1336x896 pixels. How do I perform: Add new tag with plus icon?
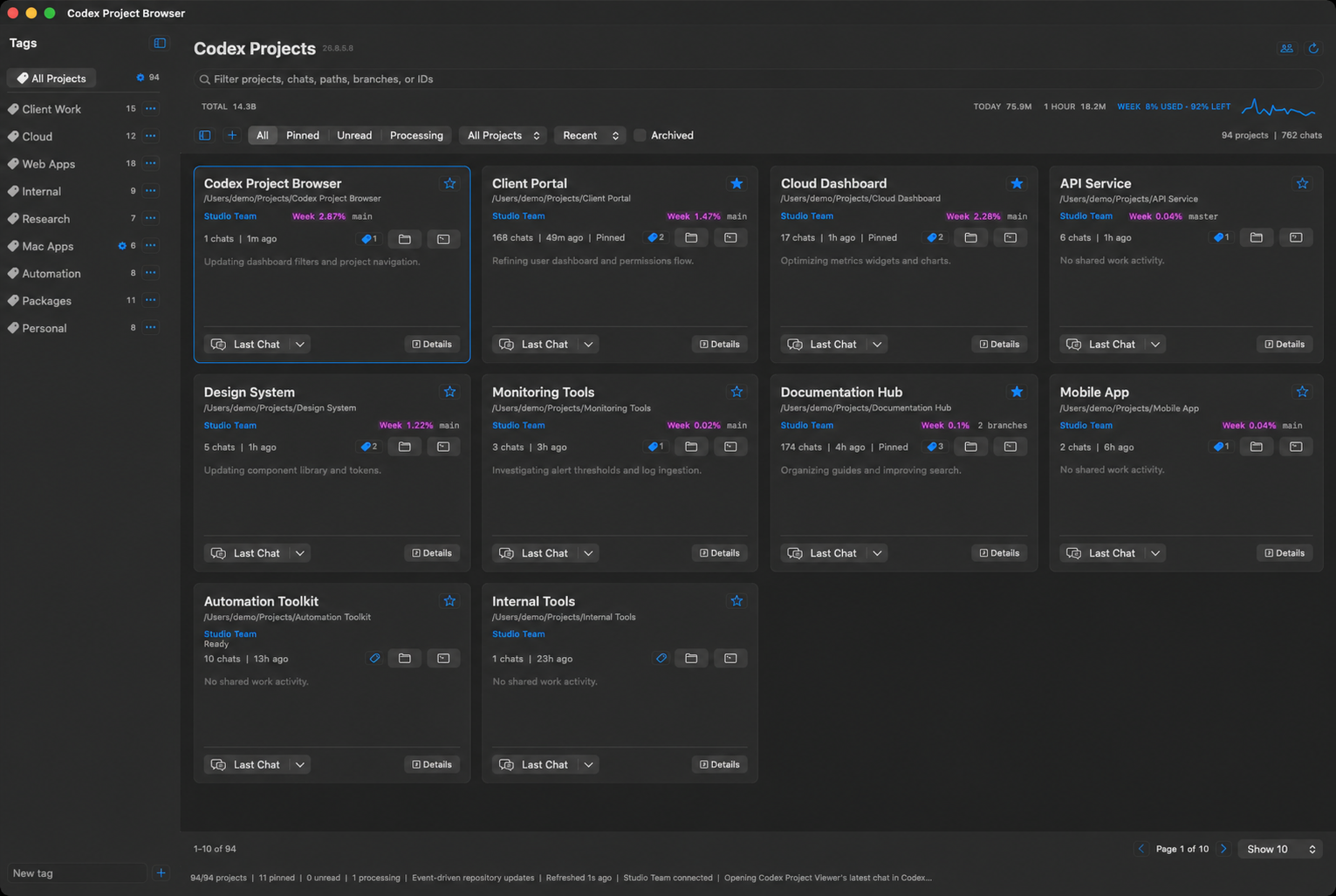(x=161, y=872)
